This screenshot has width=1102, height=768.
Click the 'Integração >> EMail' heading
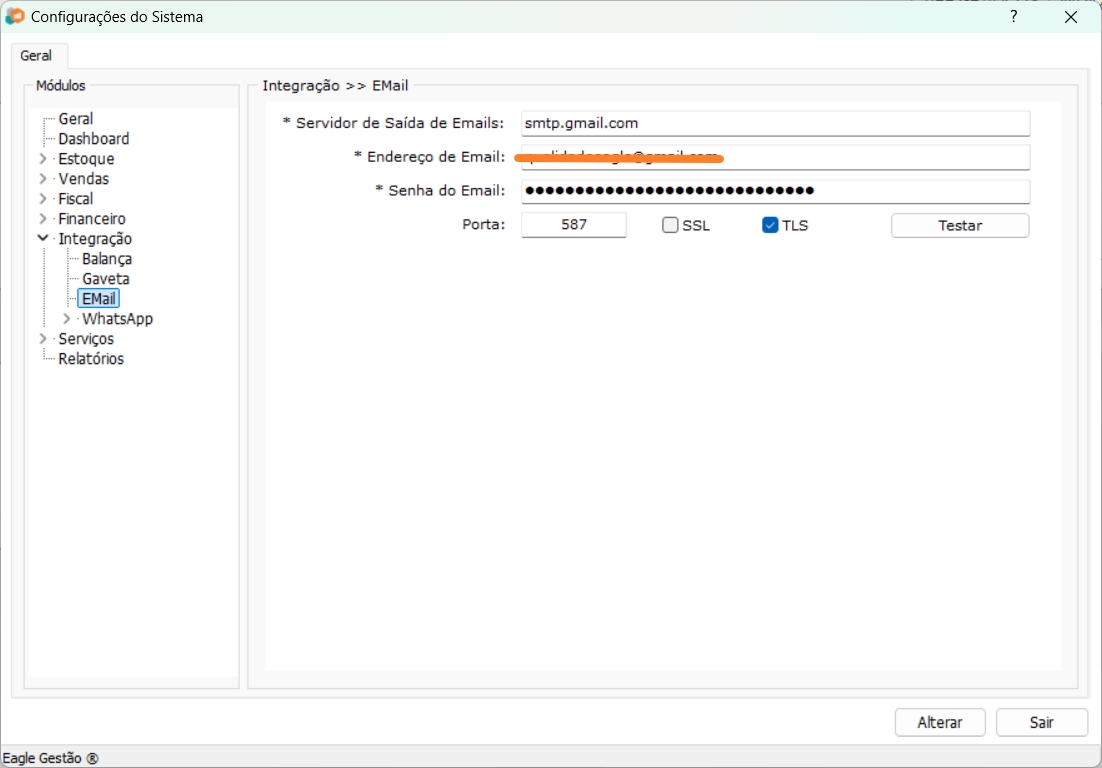click(335, 86)
